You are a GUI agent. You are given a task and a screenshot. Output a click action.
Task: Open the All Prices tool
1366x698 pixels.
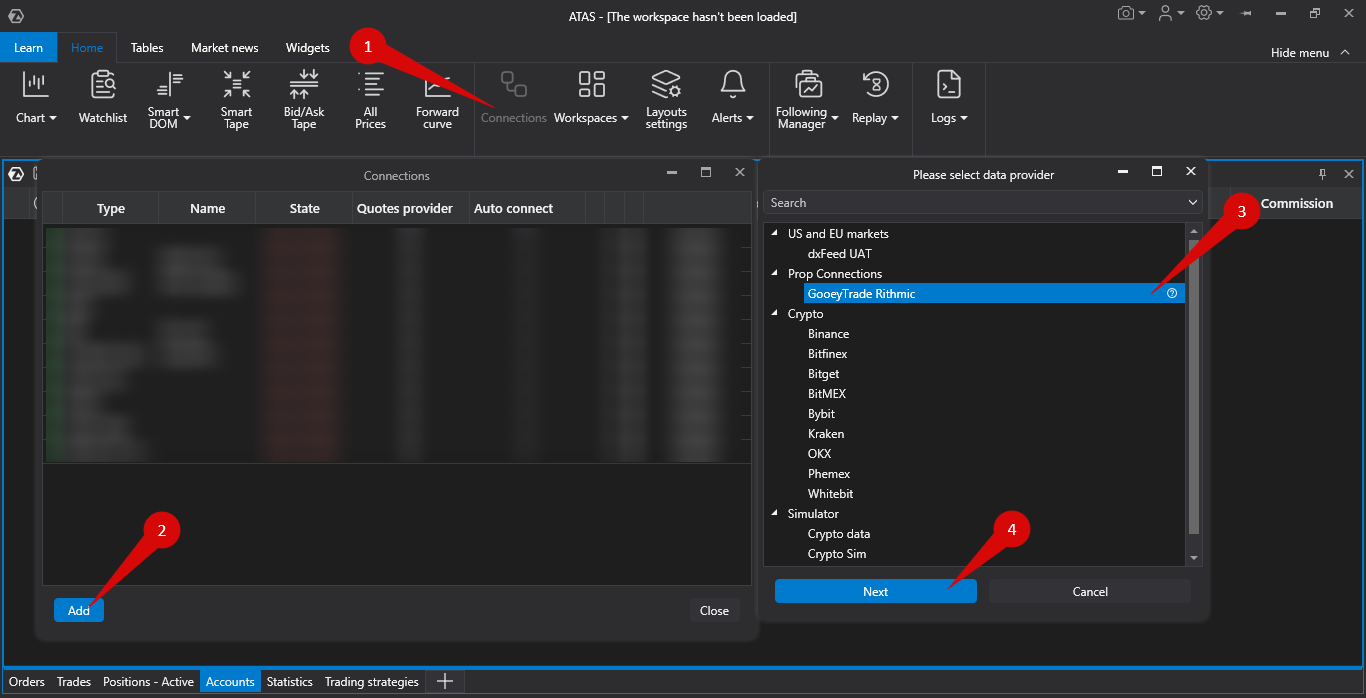coord(371,100)
